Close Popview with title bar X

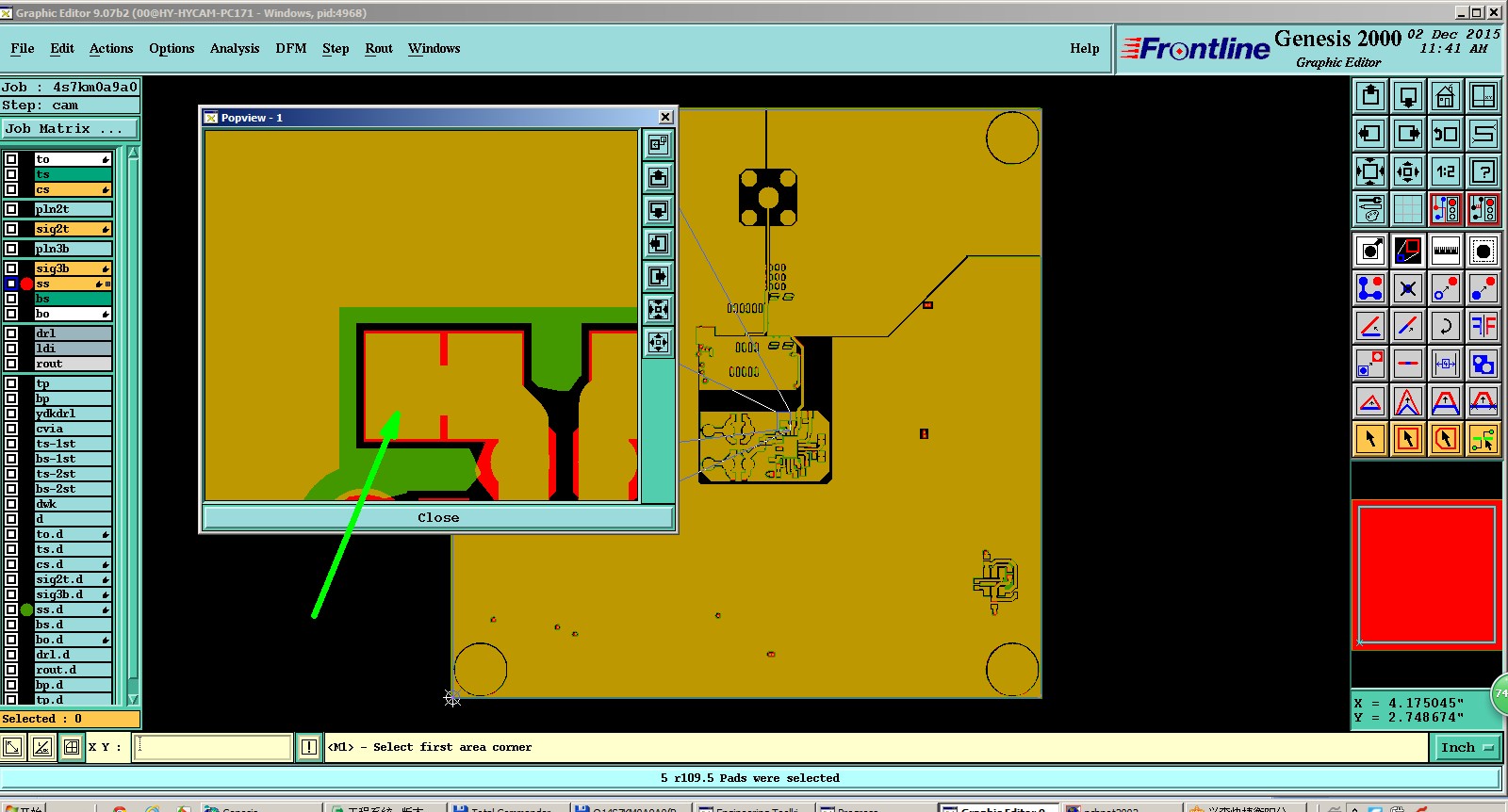665,117
